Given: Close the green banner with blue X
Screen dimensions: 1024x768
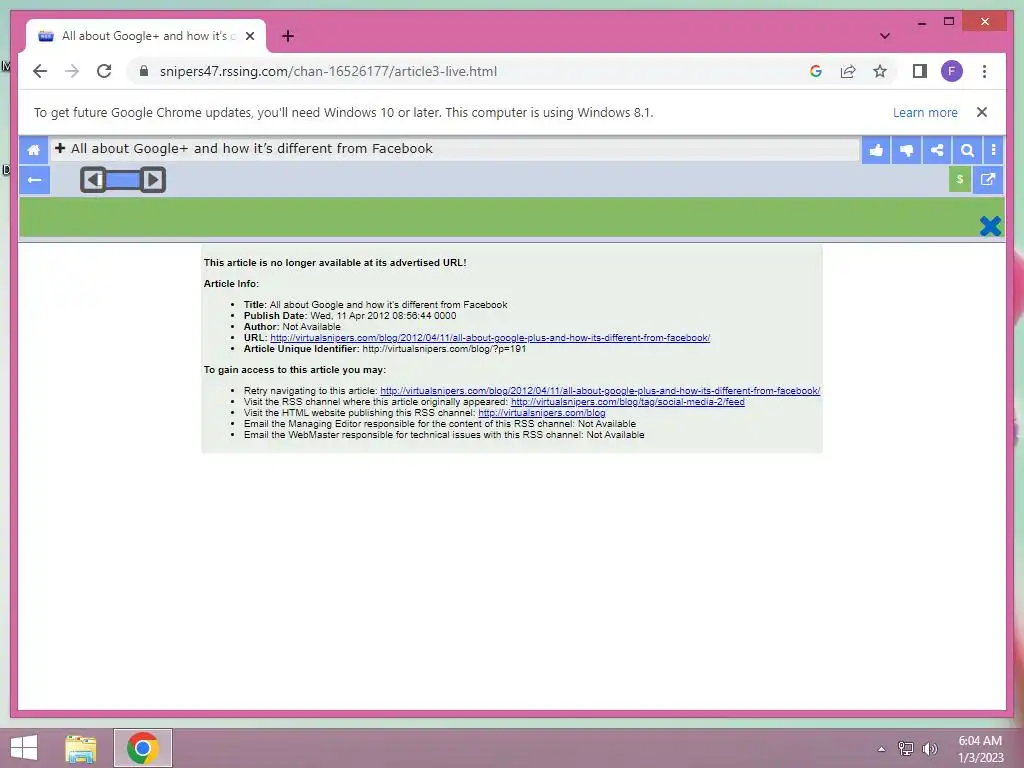Looking at the screenshot, I should [x=990, y=226].
